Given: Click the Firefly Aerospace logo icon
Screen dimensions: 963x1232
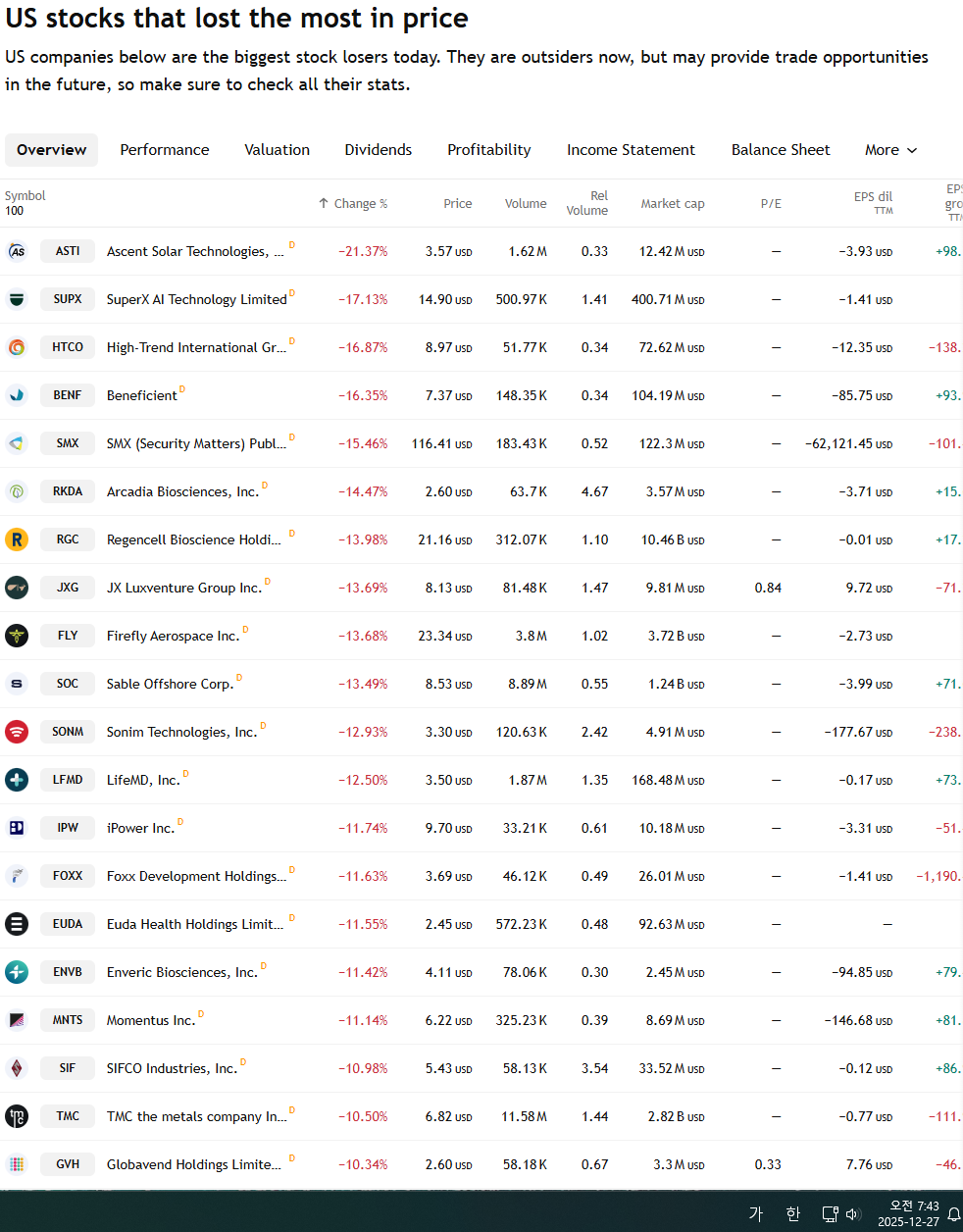Looking at the screenshot, I should pyautogui.click(x=17, y=636).
